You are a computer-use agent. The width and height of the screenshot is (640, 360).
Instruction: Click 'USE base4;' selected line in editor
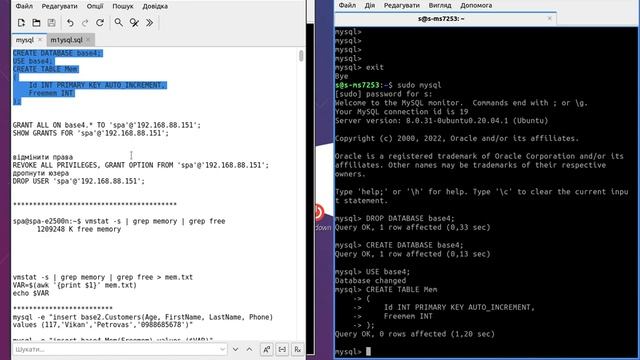pyautogui.click(x=33, y=61)
